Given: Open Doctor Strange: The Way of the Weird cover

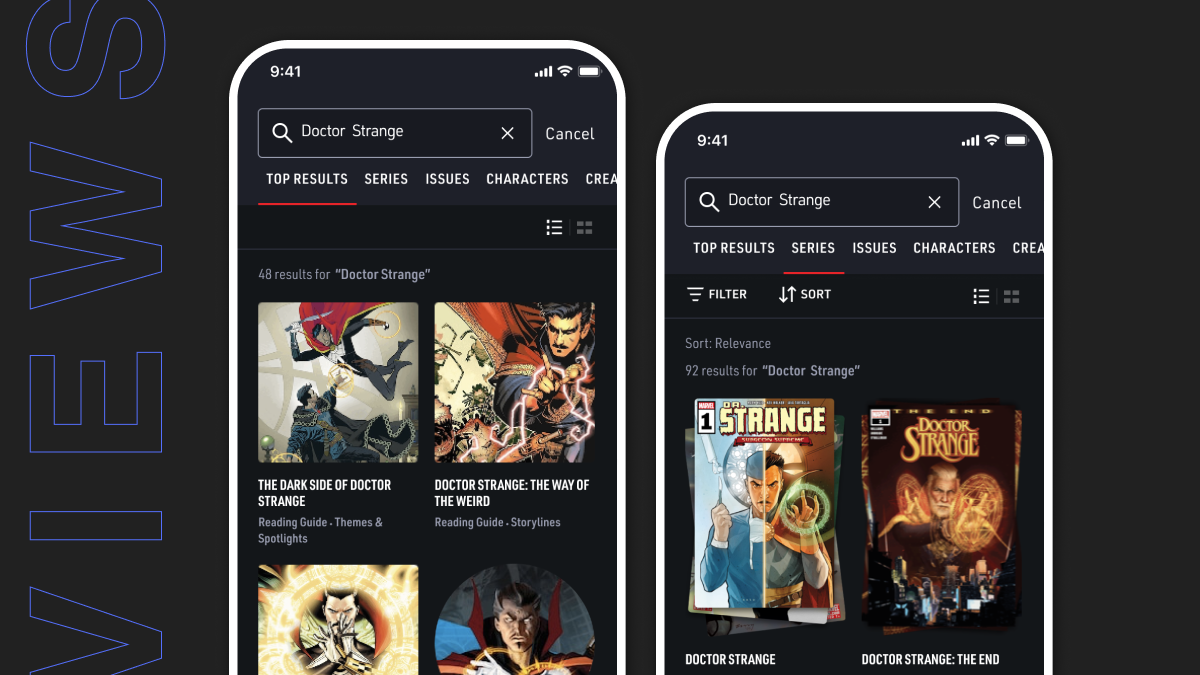Looking at the screenshot, I should click(x=515, y=382).
